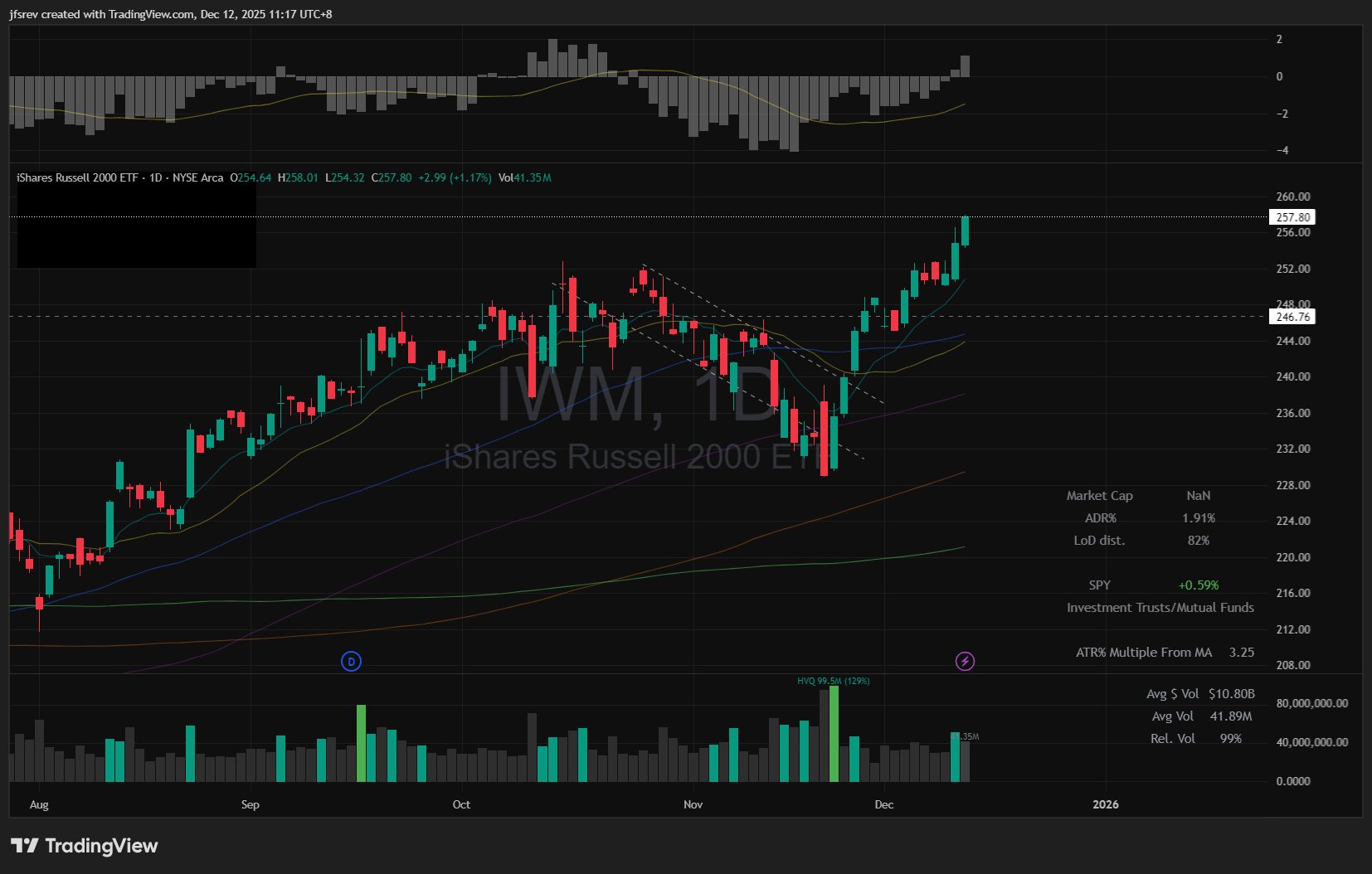Click the 212.00 price axis label
The height and width of the screenshot is (874, 1372).
[1292, 629]
